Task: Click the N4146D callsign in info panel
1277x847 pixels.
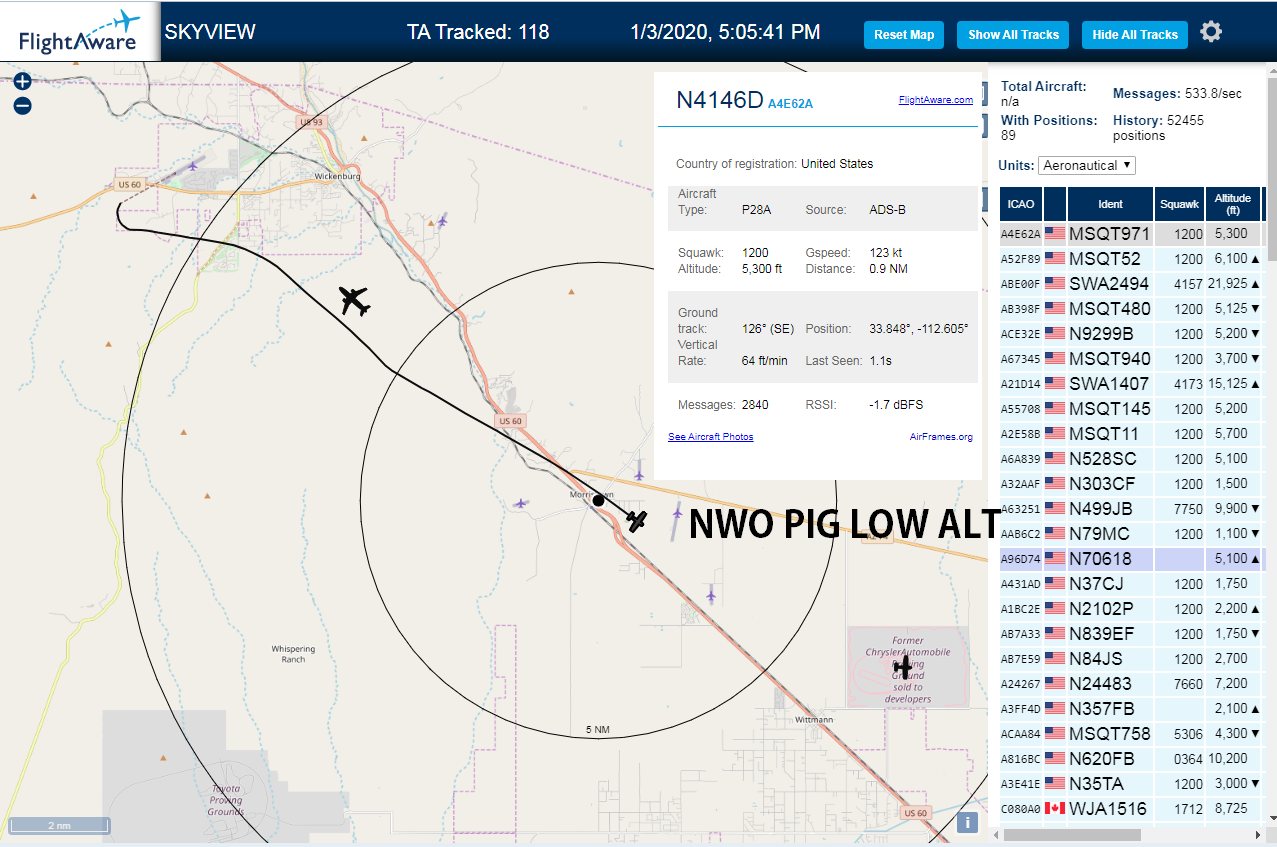Action: click(x=720, y=100)
